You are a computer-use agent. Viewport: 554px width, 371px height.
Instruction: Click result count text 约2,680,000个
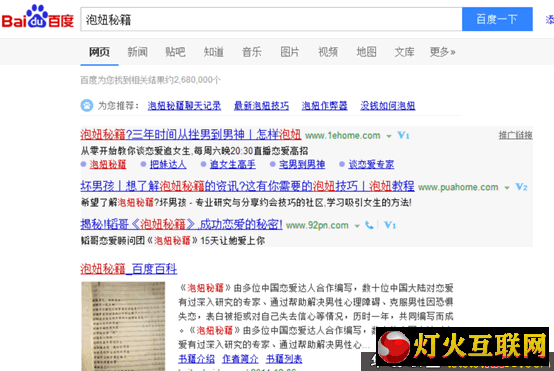(194, 80)
